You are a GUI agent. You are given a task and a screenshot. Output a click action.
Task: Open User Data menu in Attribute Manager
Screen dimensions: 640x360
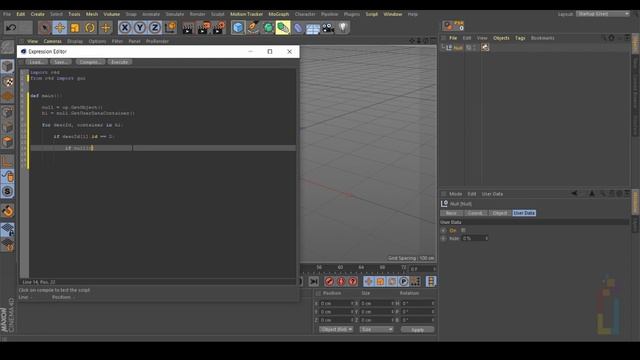pyautogui.click(x=492, y=194)
